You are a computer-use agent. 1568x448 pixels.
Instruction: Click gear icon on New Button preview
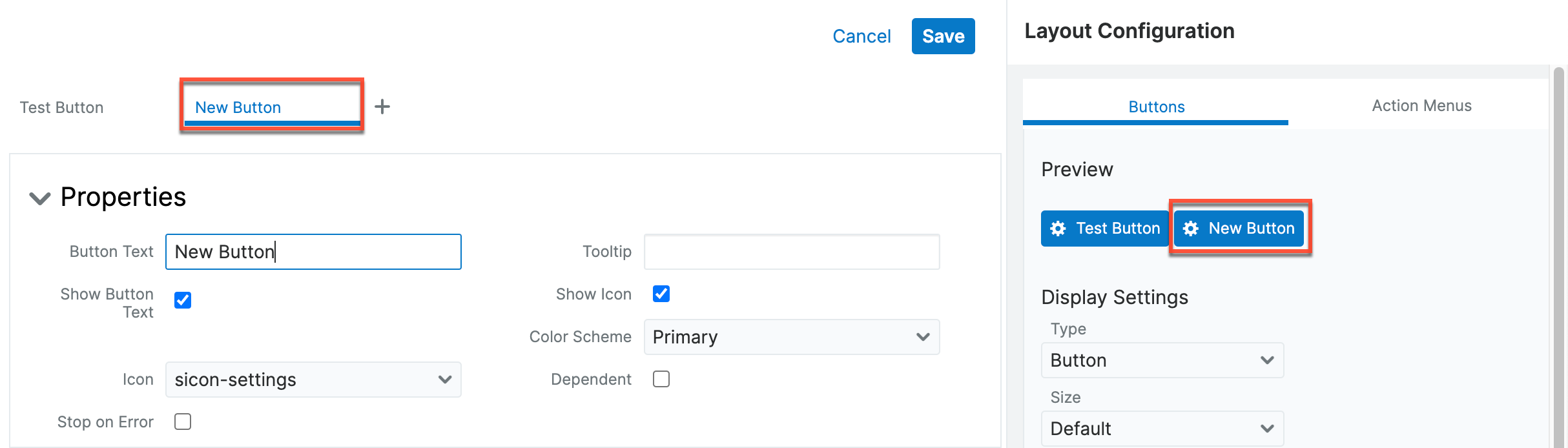pos(1191,229)
